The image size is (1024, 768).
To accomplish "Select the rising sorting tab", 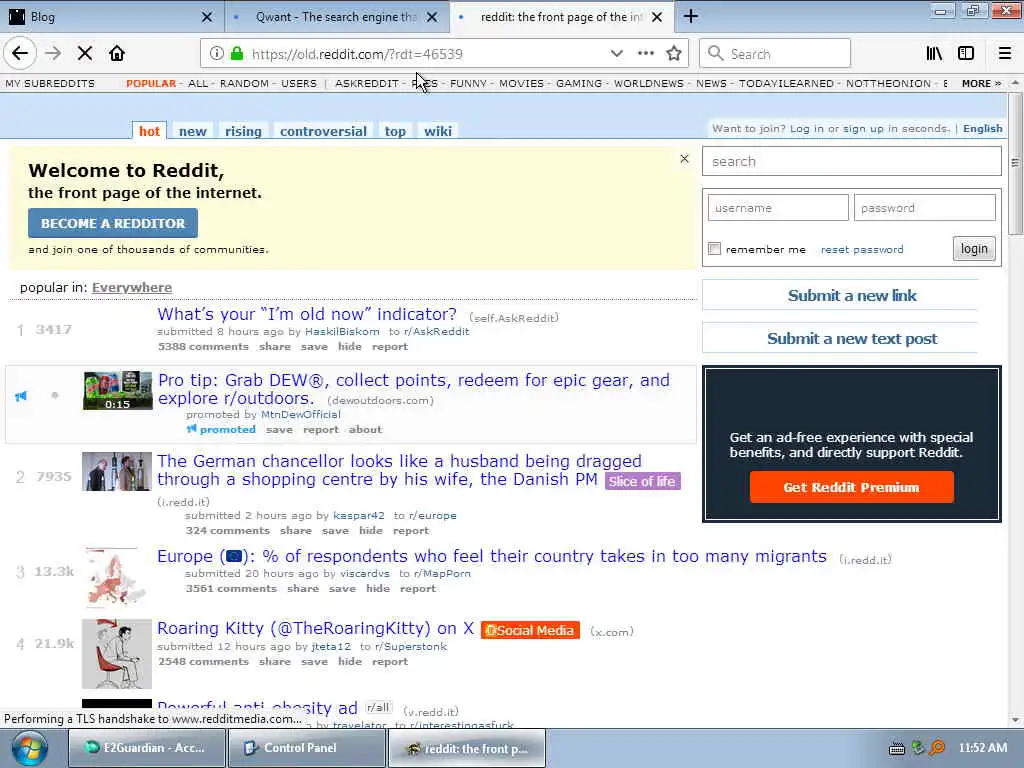I will (243, 131).
